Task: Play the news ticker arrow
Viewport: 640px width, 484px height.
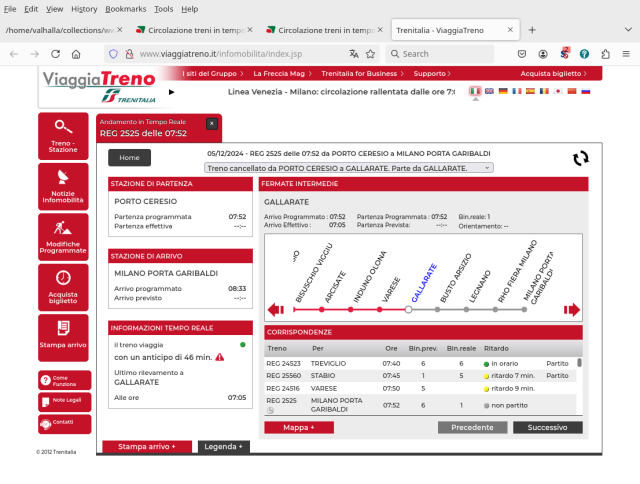Action: (x=171, y=92)
